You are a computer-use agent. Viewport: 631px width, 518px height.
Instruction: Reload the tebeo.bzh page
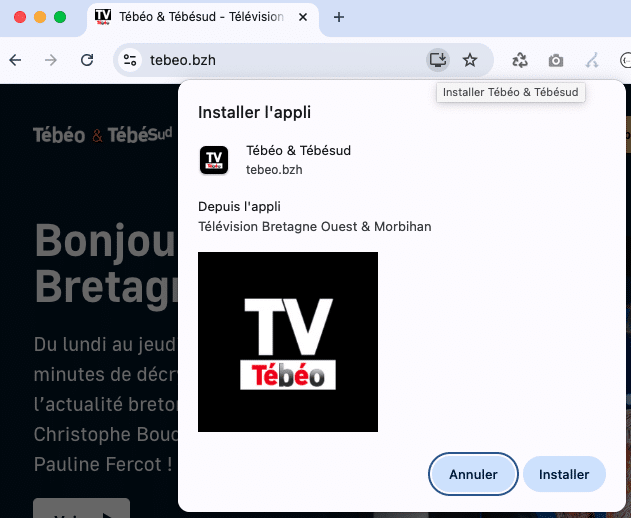click(x=87, y=60)
